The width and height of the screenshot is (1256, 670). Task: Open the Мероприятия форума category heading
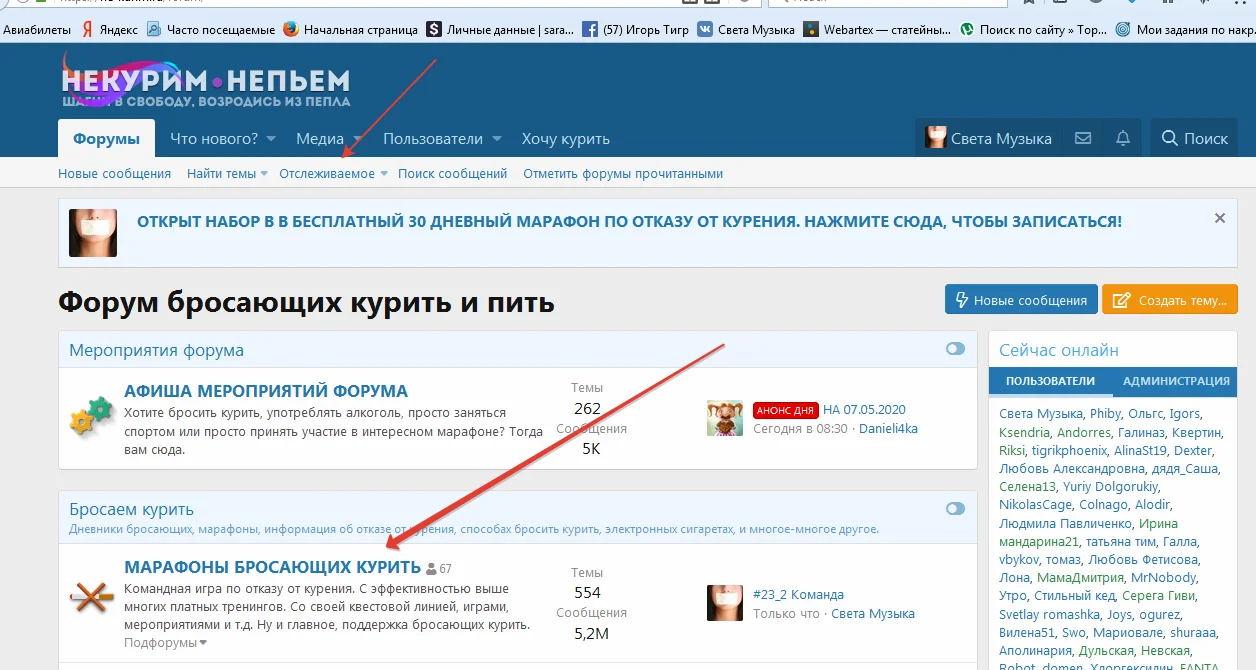[156, 351]
